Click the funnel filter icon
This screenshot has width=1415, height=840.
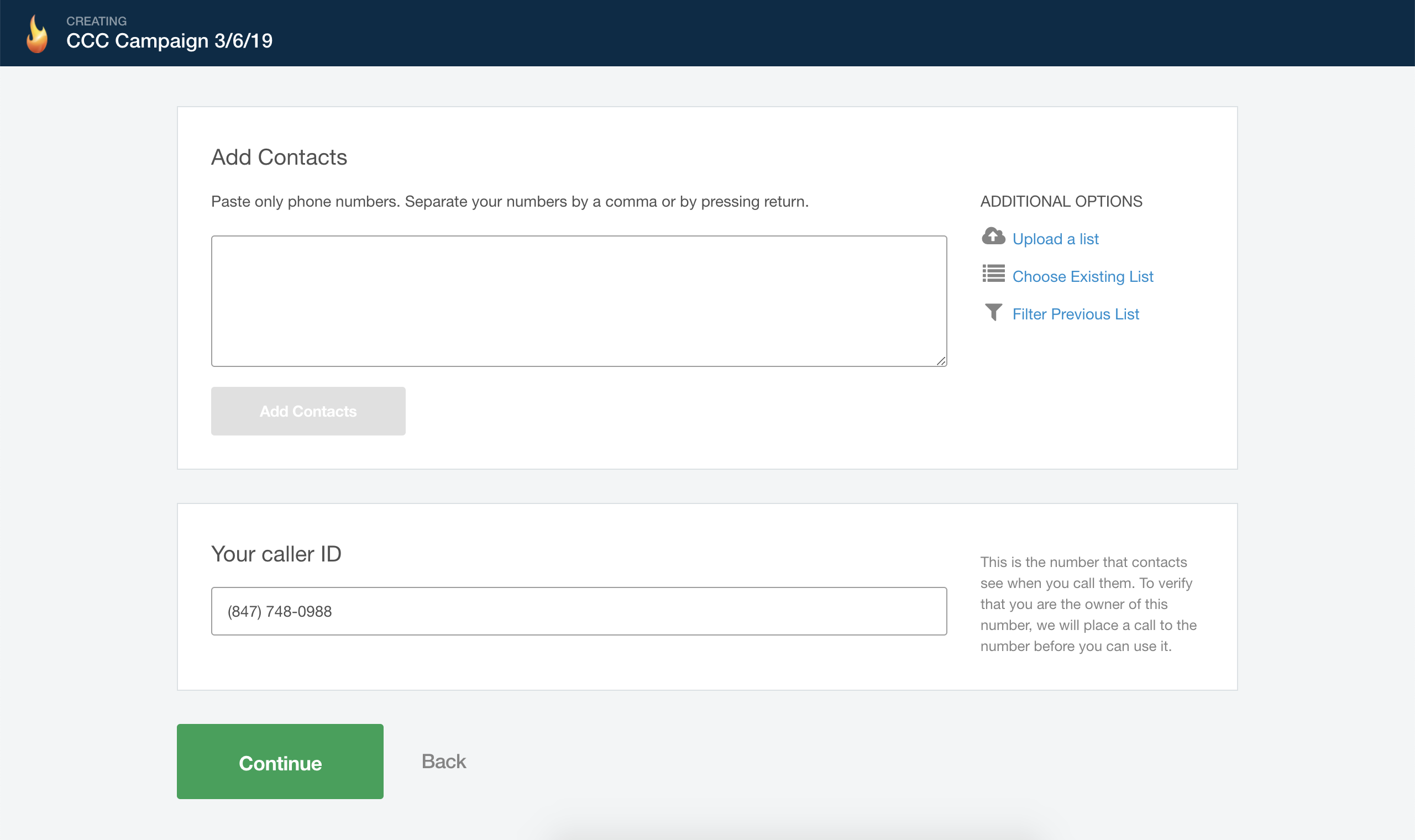[993, 312]
